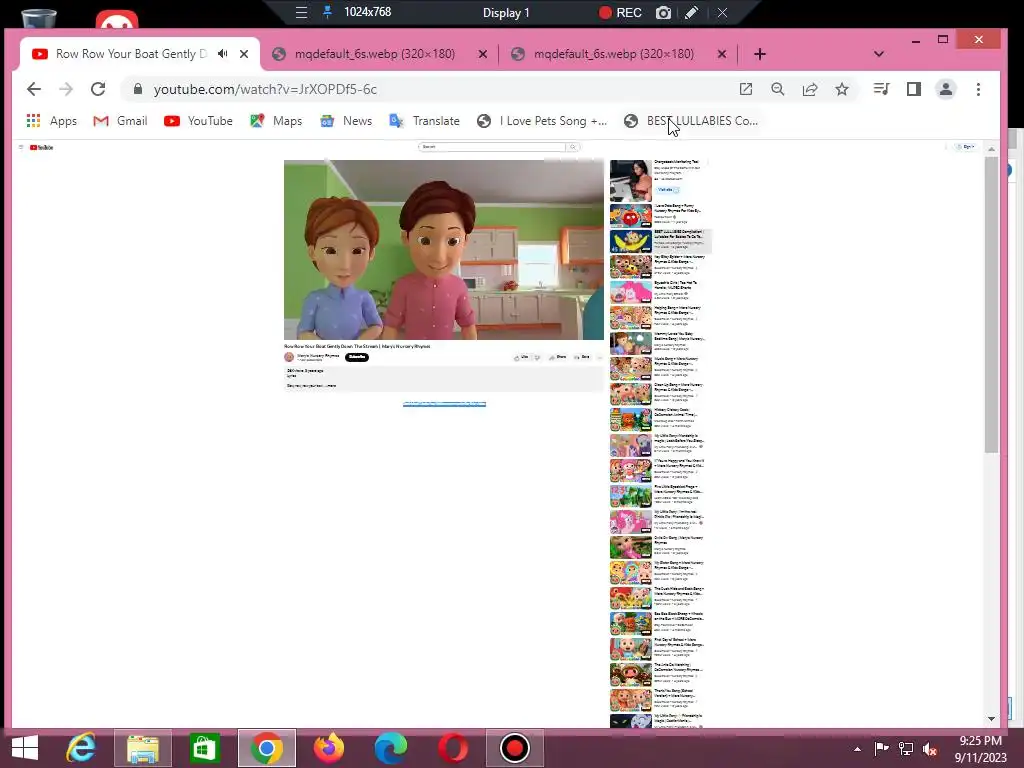Open the Opera browser from the taskbar
Image resolution: width=1024 pixels, height=768 pixels.
click(x=453, y=748)
